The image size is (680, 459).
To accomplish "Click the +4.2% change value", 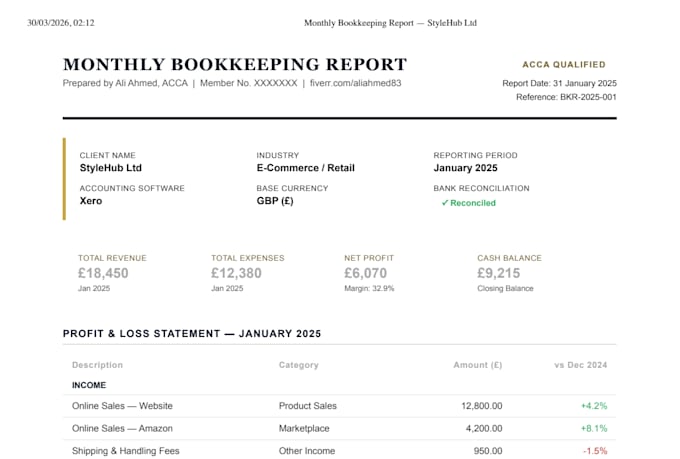I will click(x=594, y=406).
